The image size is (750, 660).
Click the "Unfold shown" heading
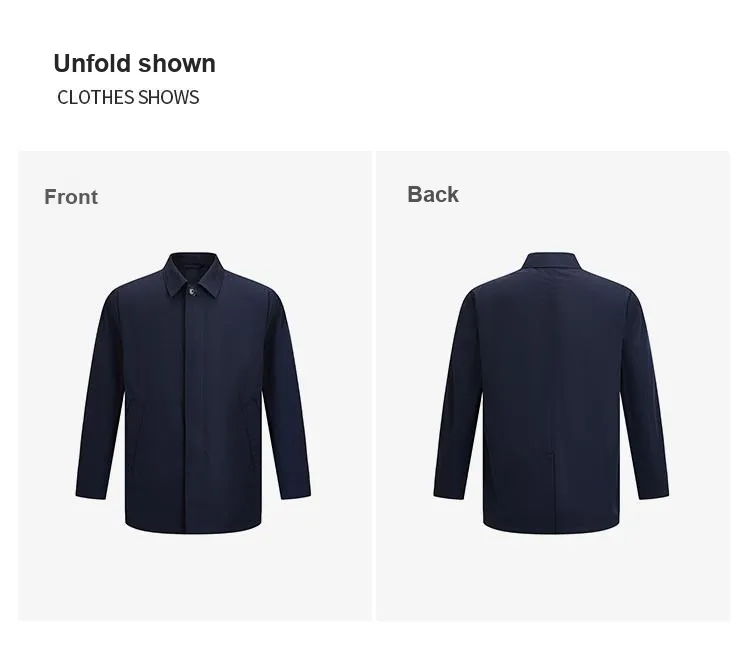click(134, 64)
